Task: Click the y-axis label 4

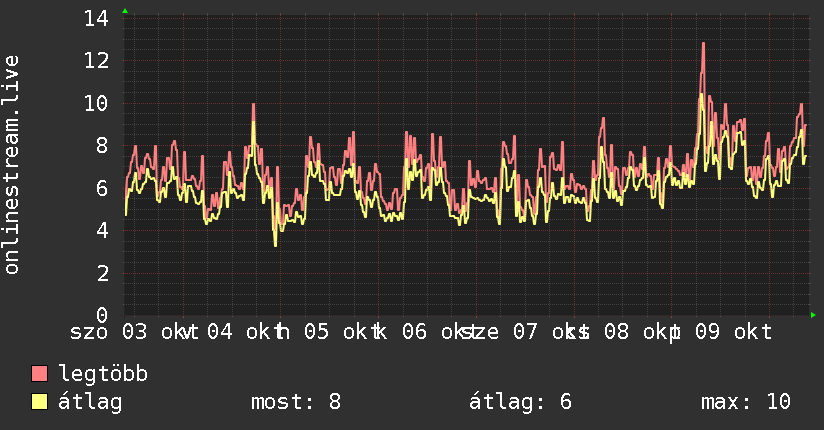Action: click(102, 230)
